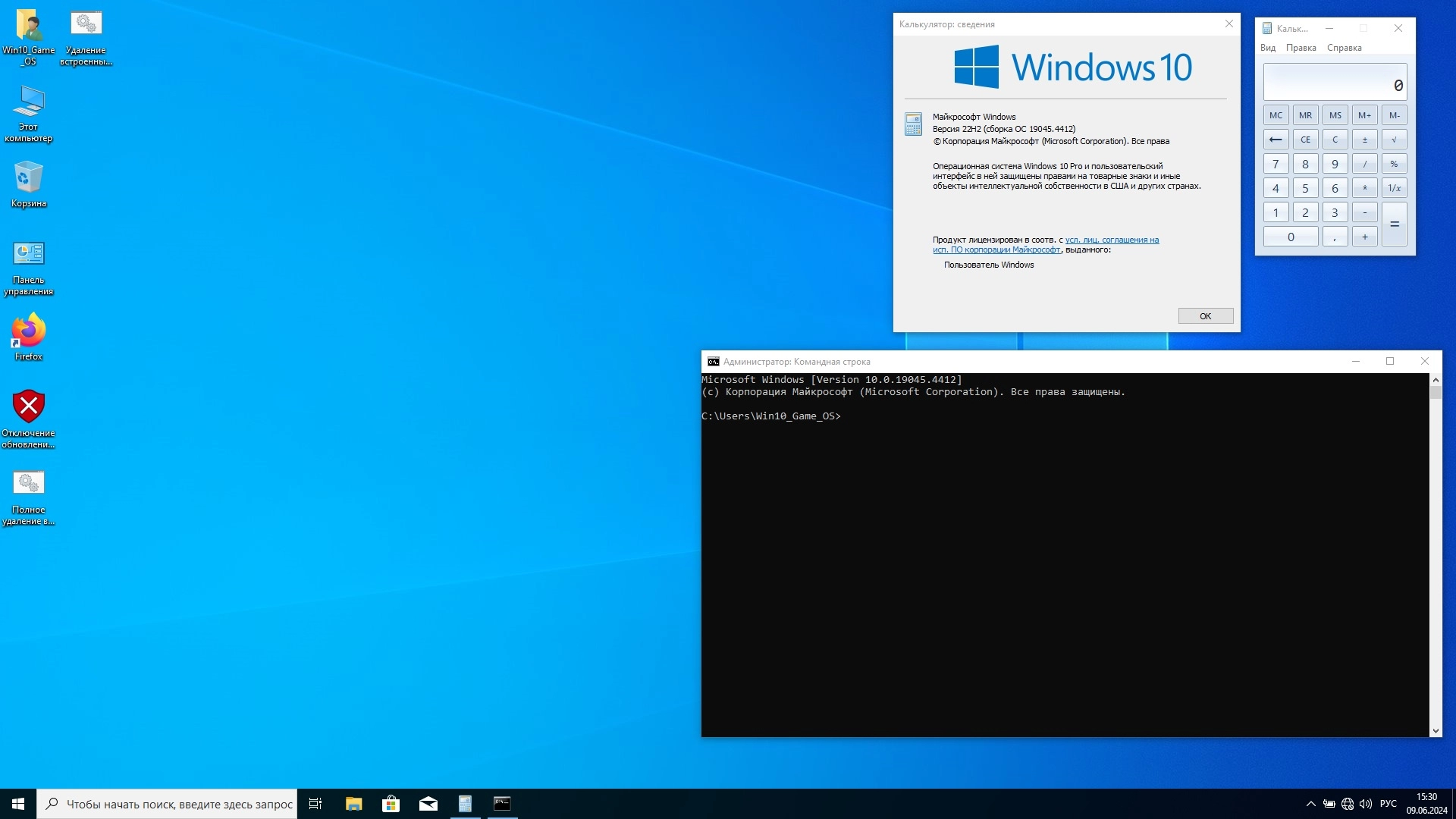
Task: Click scroll down arrow in Command Prompt
Action: point(1435,731)
